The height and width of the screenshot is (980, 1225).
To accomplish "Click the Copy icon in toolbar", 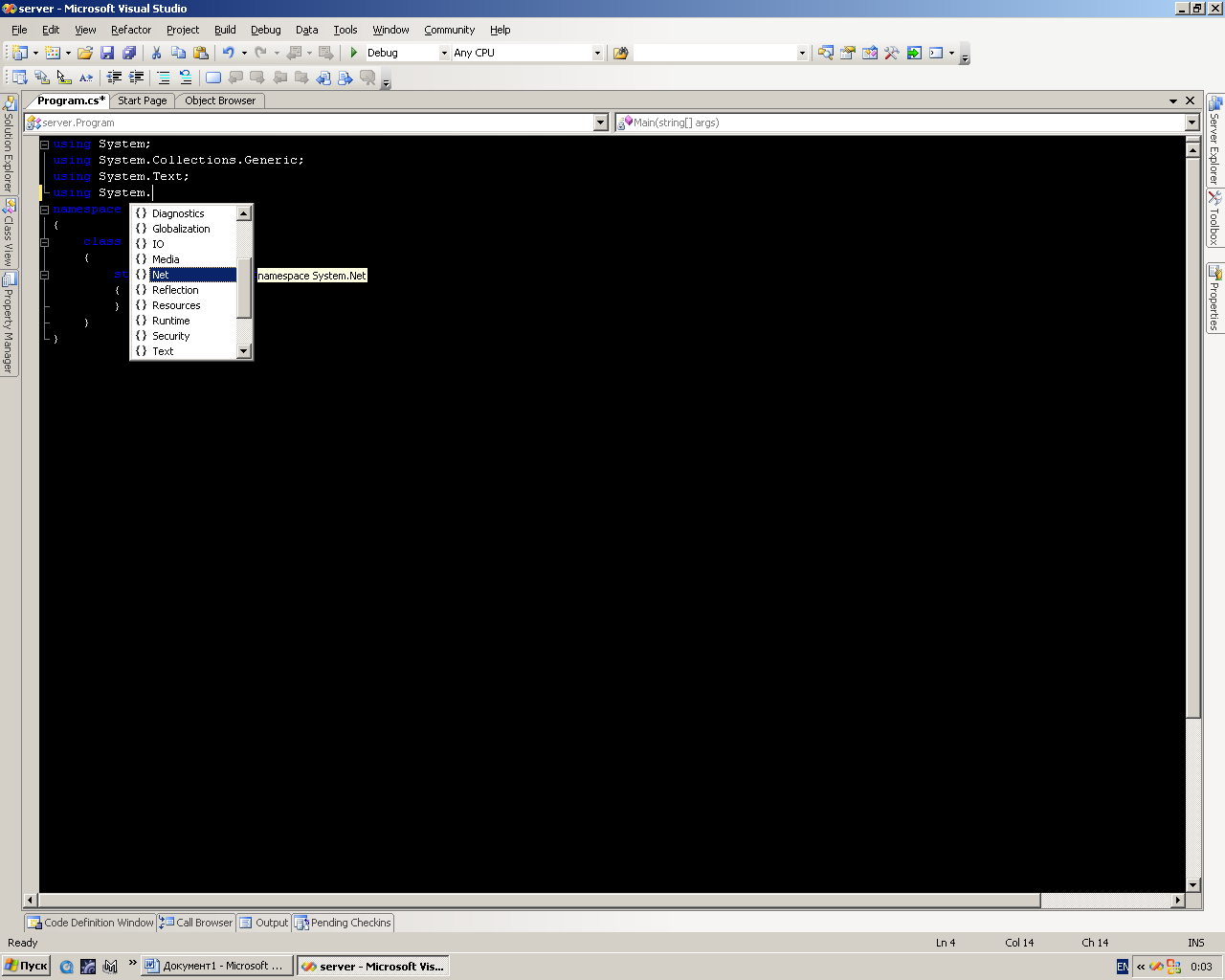I will tap(178, 53).
